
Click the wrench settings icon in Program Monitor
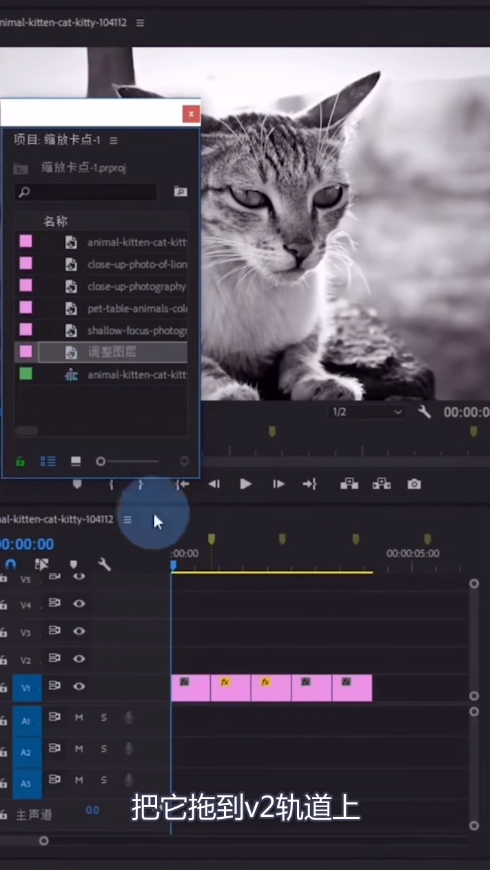[425, 412]
